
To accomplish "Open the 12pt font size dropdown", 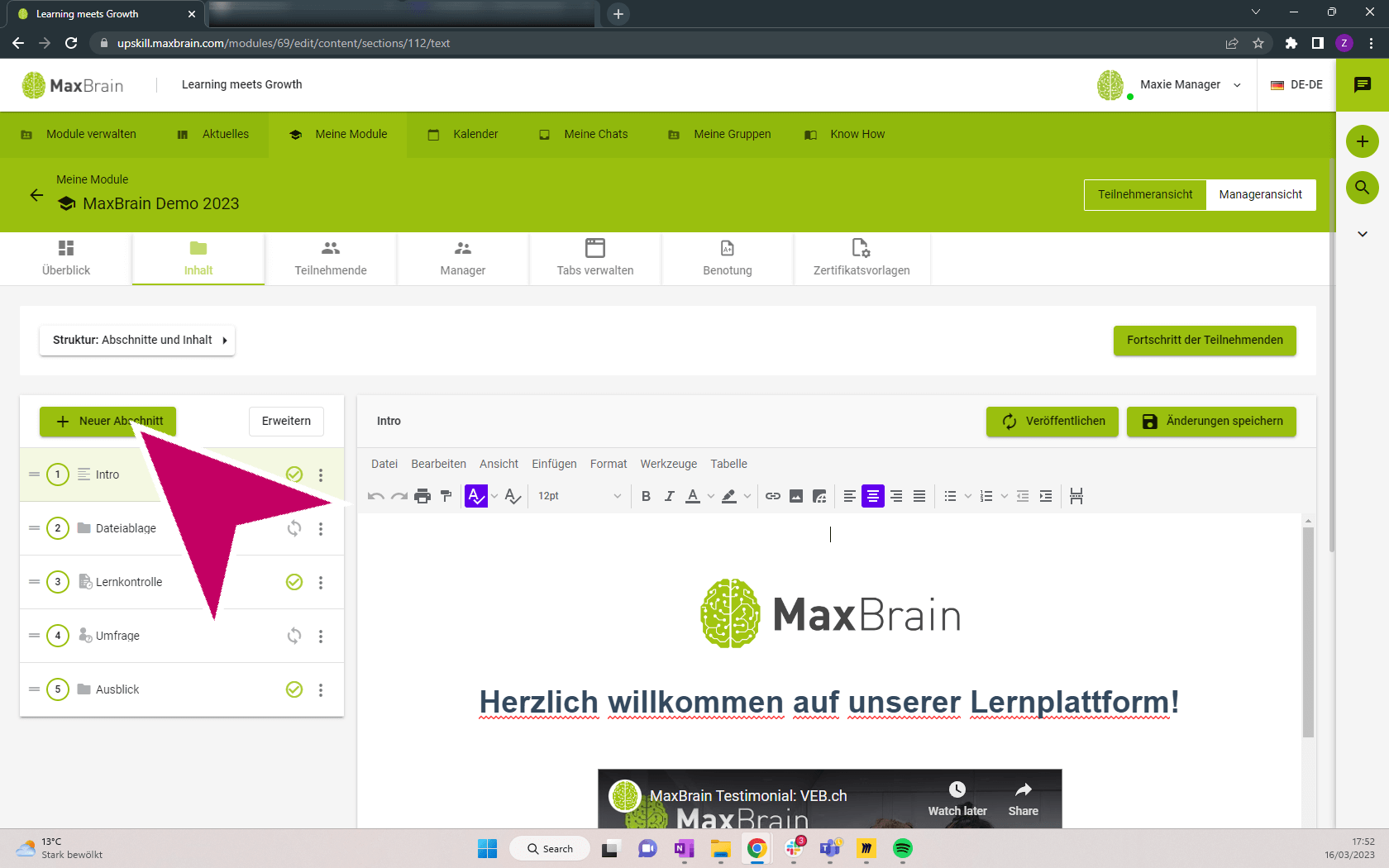I will tap(579, 496).
